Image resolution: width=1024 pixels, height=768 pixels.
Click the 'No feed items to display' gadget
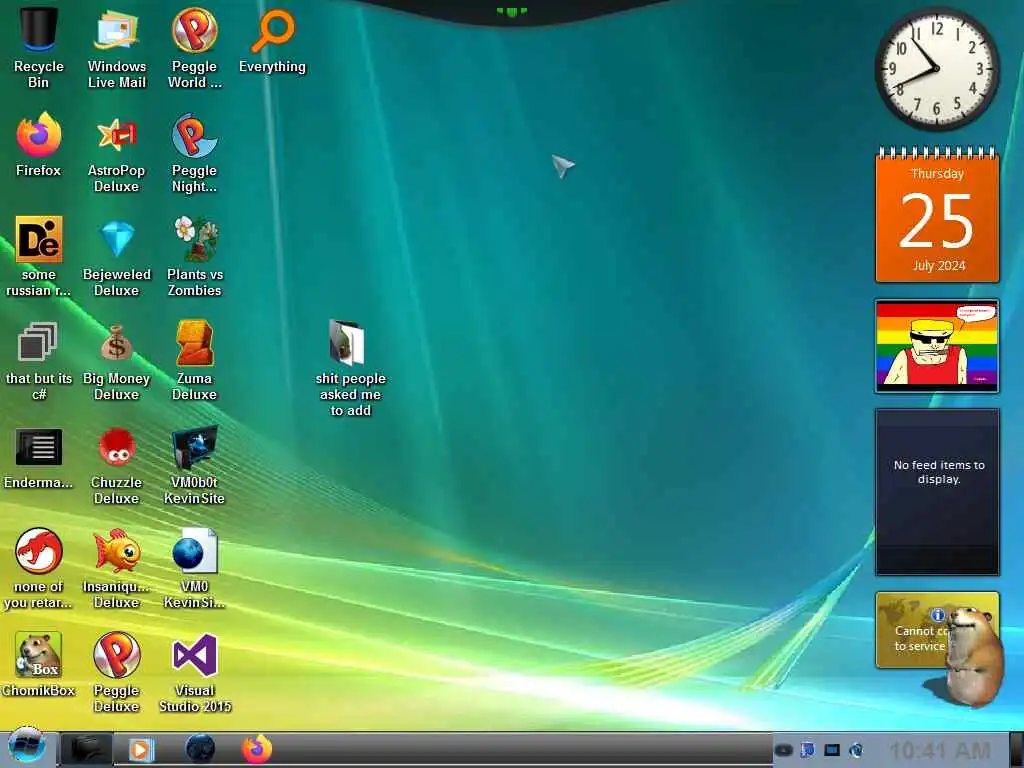click(937, 492)
